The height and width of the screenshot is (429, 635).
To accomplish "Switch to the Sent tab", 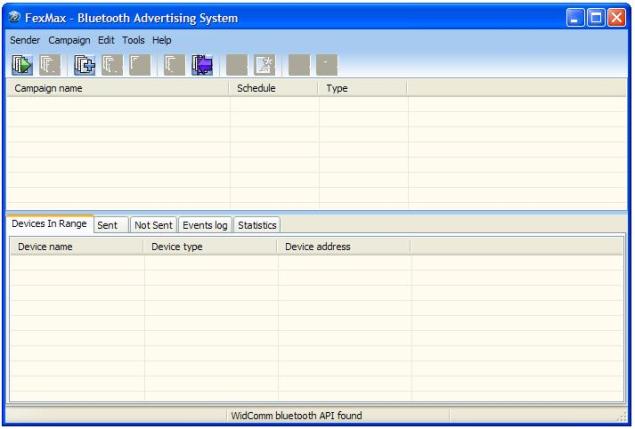I will tap(111, 225).
